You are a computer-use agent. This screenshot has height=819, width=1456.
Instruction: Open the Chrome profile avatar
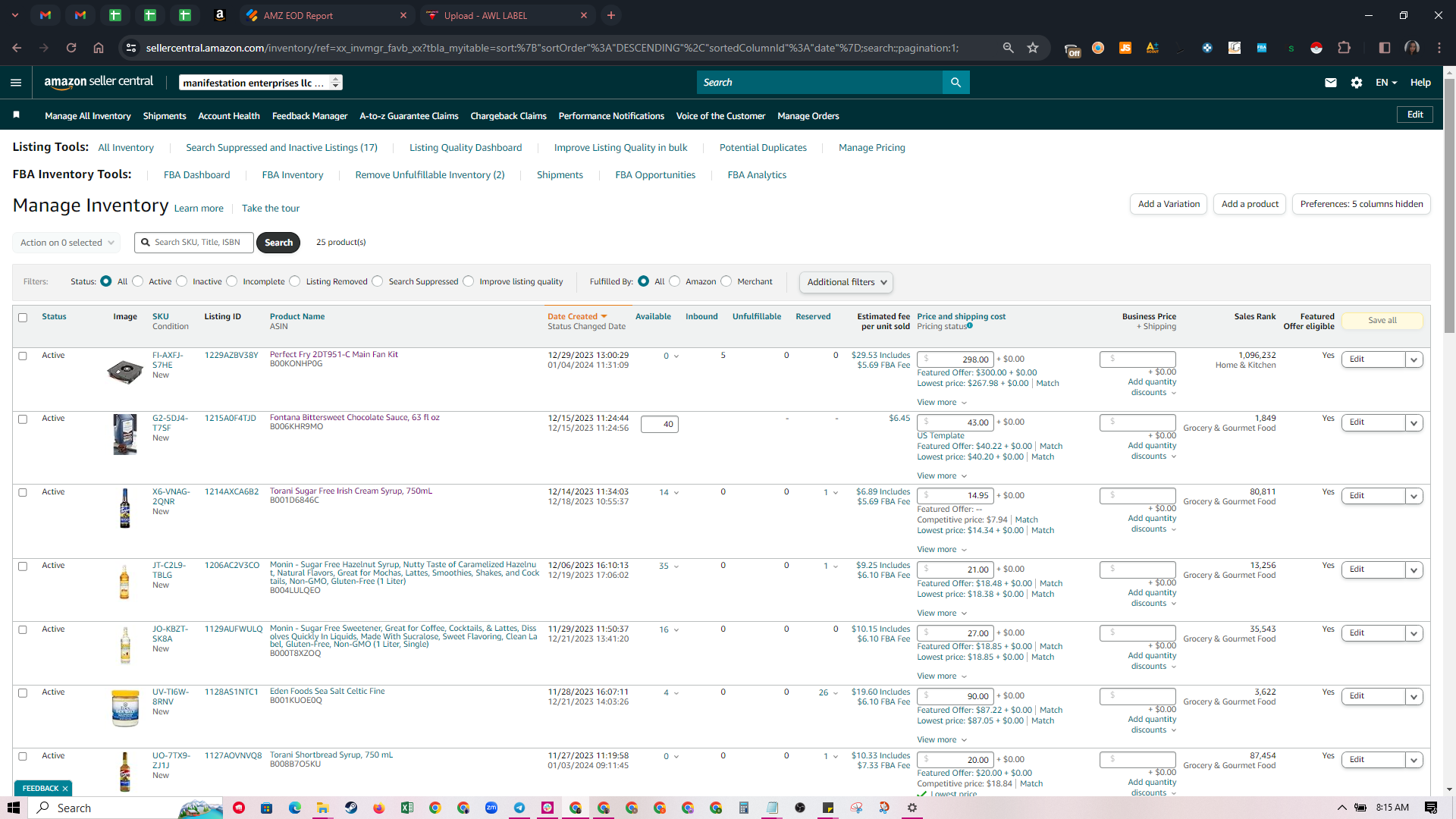1412,48
